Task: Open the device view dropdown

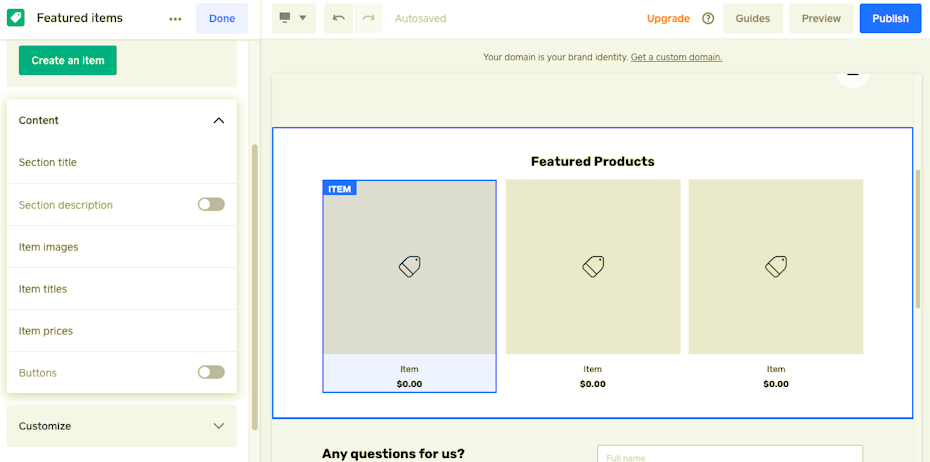Action: [293, 18]
